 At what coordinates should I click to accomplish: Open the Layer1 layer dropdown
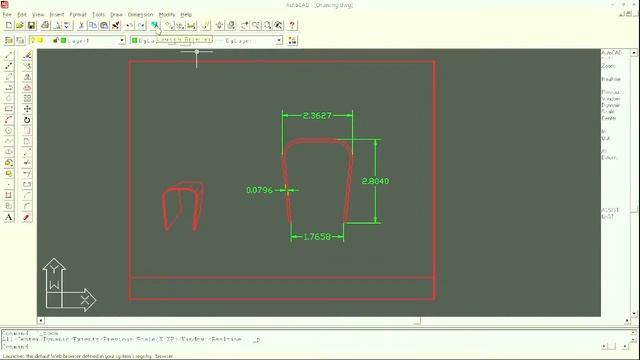(x=122, y=40)
